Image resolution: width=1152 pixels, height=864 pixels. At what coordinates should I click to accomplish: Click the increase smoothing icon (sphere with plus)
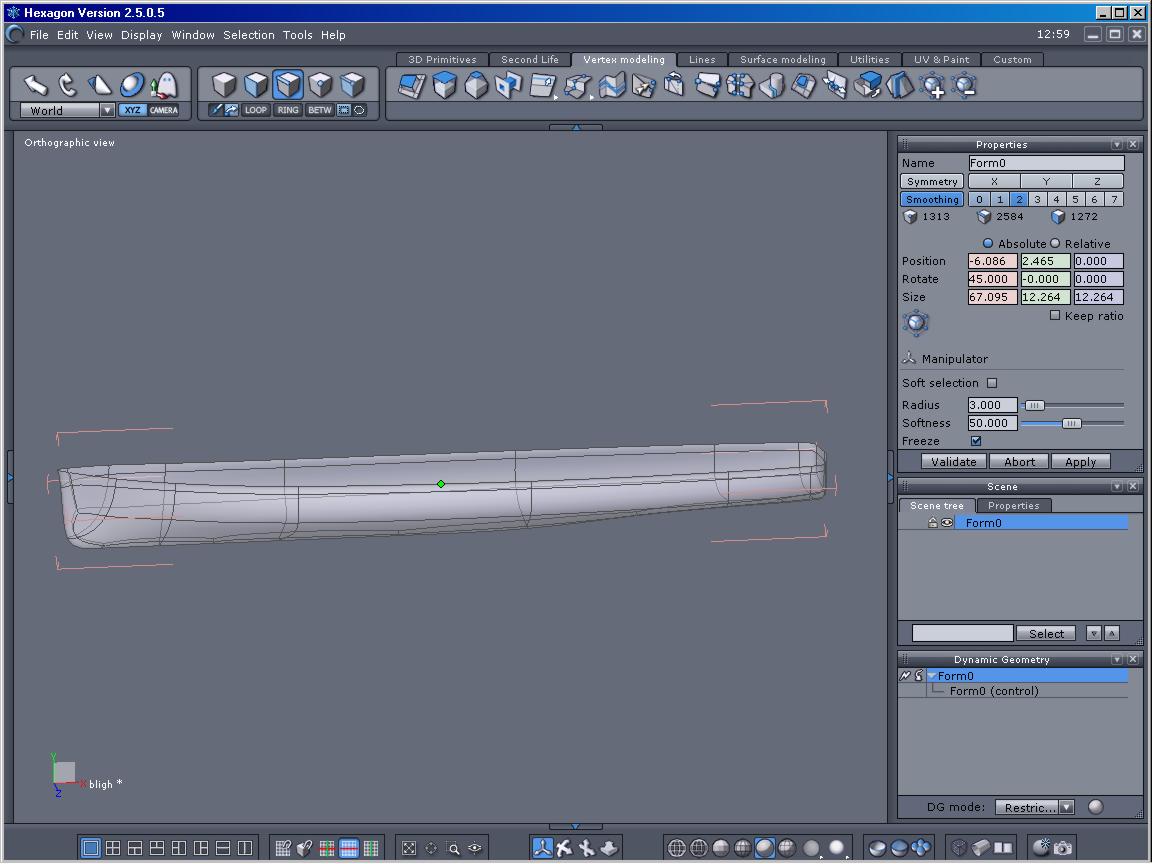[x=932, y=86]
